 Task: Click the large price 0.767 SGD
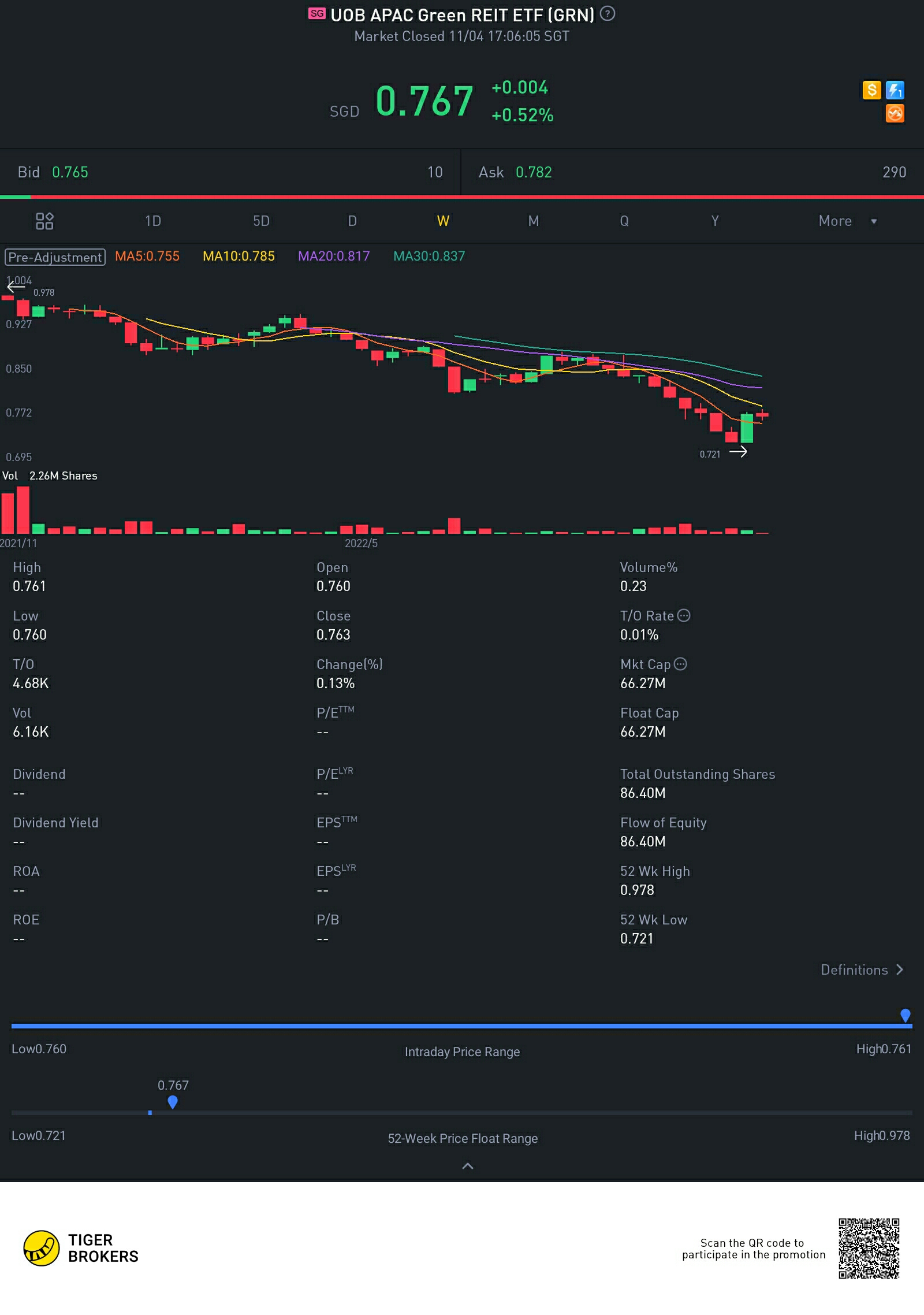point(424,101)
